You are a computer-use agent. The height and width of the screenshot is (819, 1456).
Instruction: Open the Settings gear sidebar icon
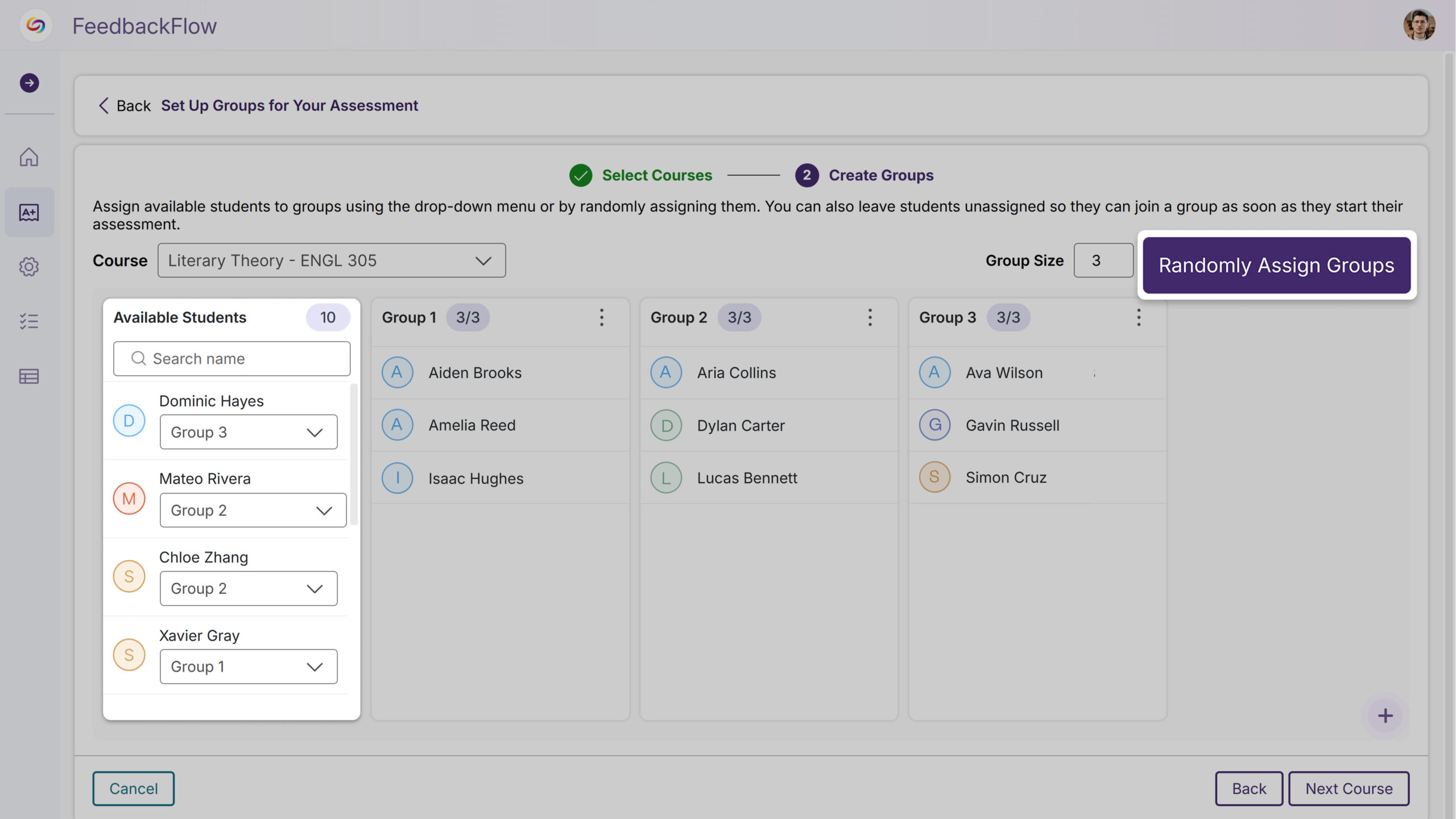pyautogui.click(x=29, y=267)
